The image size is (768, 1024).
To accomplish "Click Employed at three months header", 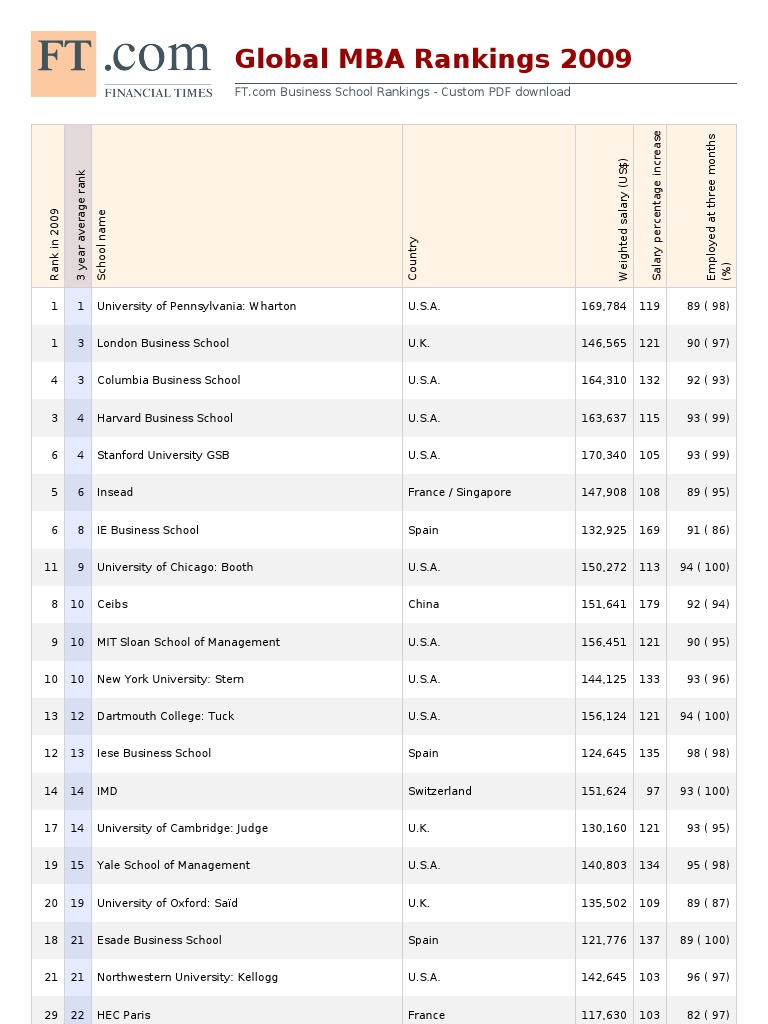I will 718,206.
